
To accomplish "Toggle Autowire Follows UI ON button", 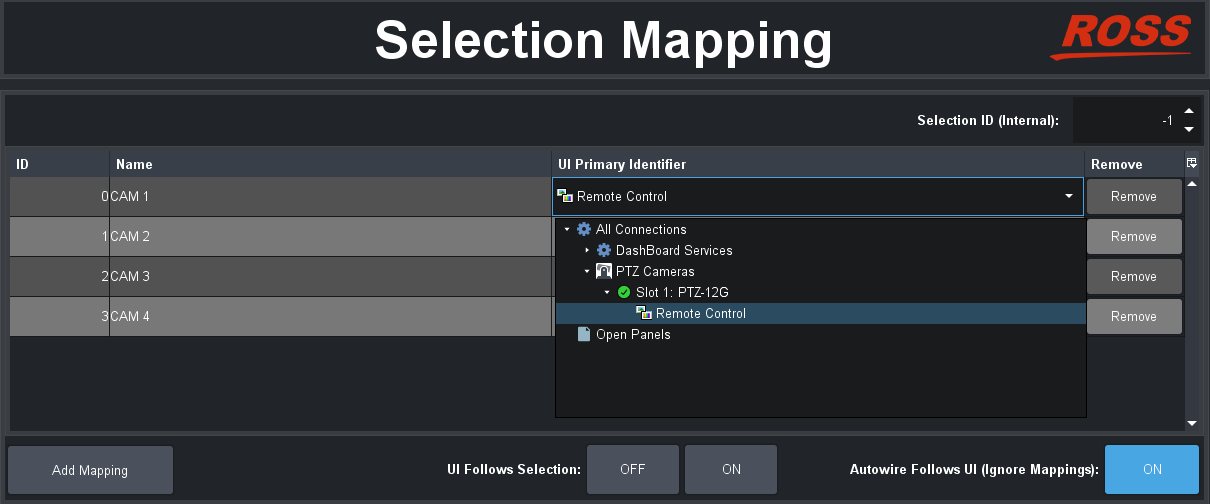I will click(1151, 470).
